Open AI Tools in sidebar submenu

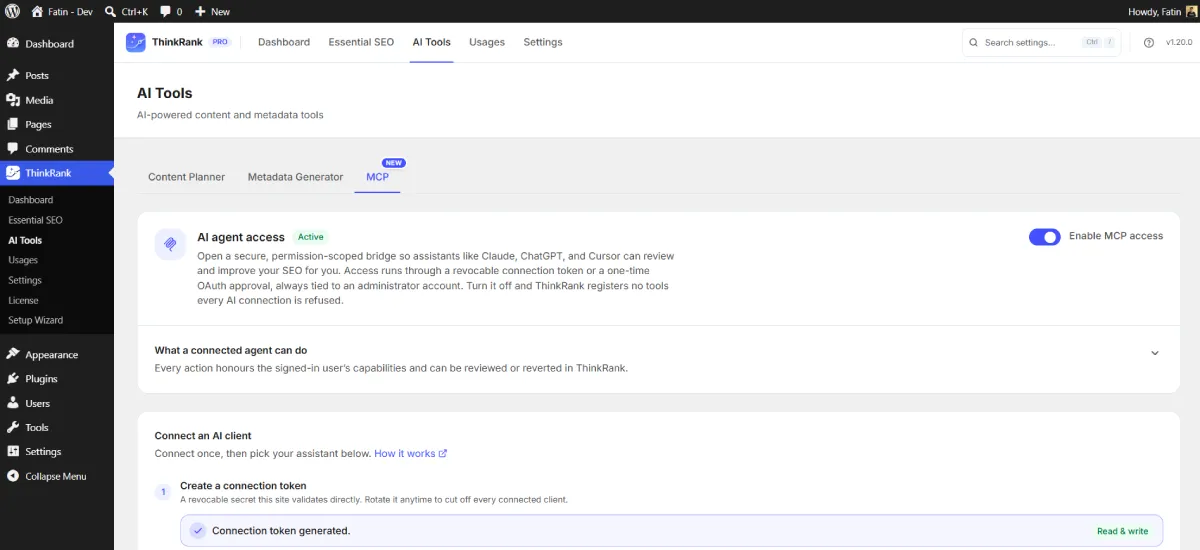25,240
